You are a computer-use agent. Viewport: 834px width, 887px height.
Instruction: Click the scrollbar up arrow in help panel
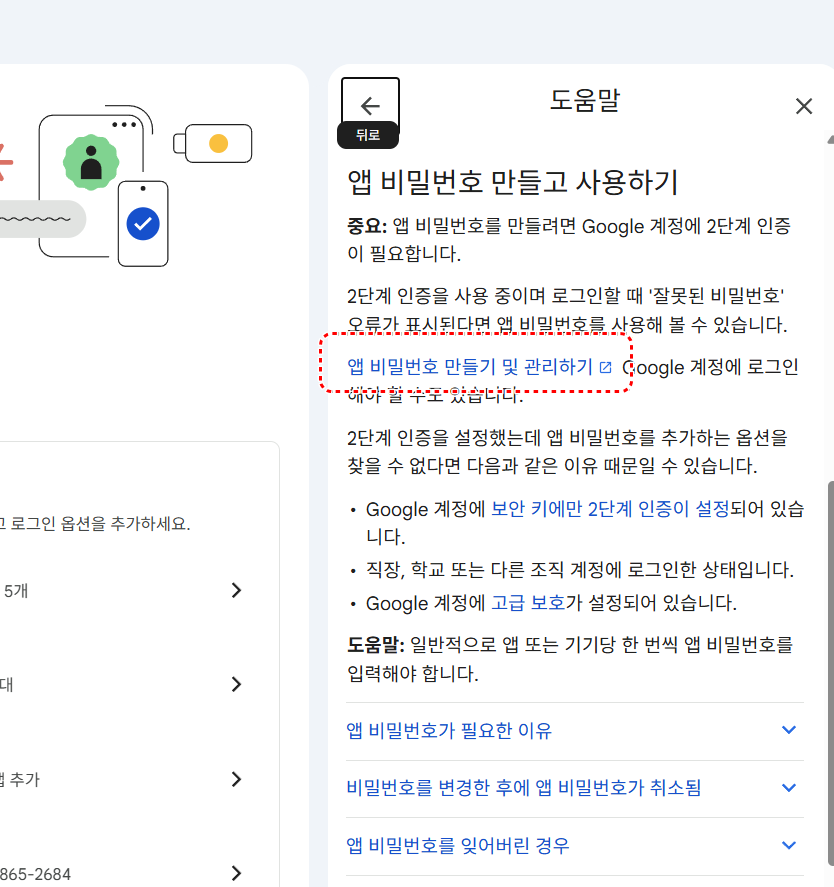click(828, 139)
